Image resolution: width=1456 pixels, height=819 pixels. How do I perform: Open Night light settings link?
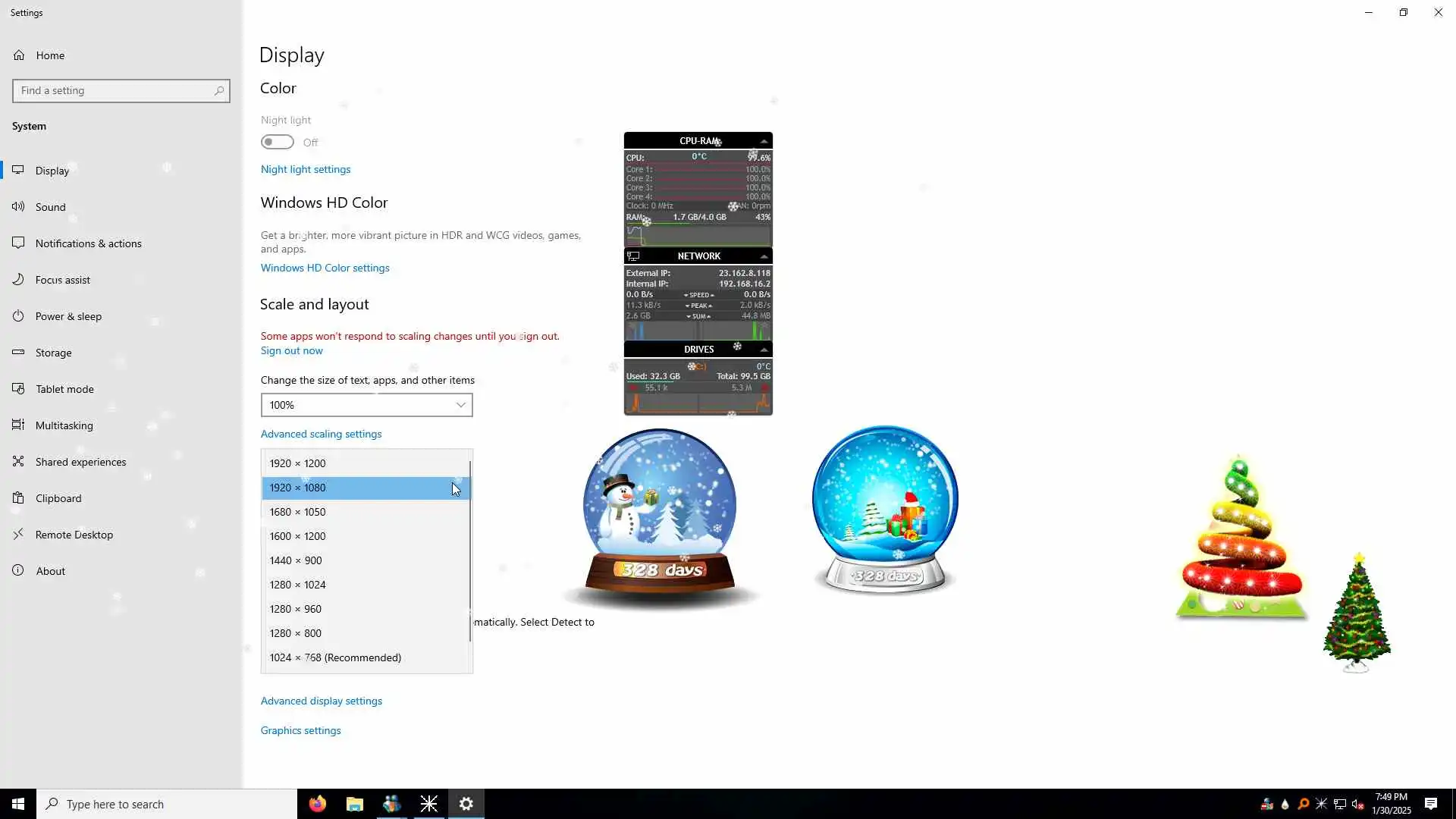pyautogui.click(x=306, y=169)
